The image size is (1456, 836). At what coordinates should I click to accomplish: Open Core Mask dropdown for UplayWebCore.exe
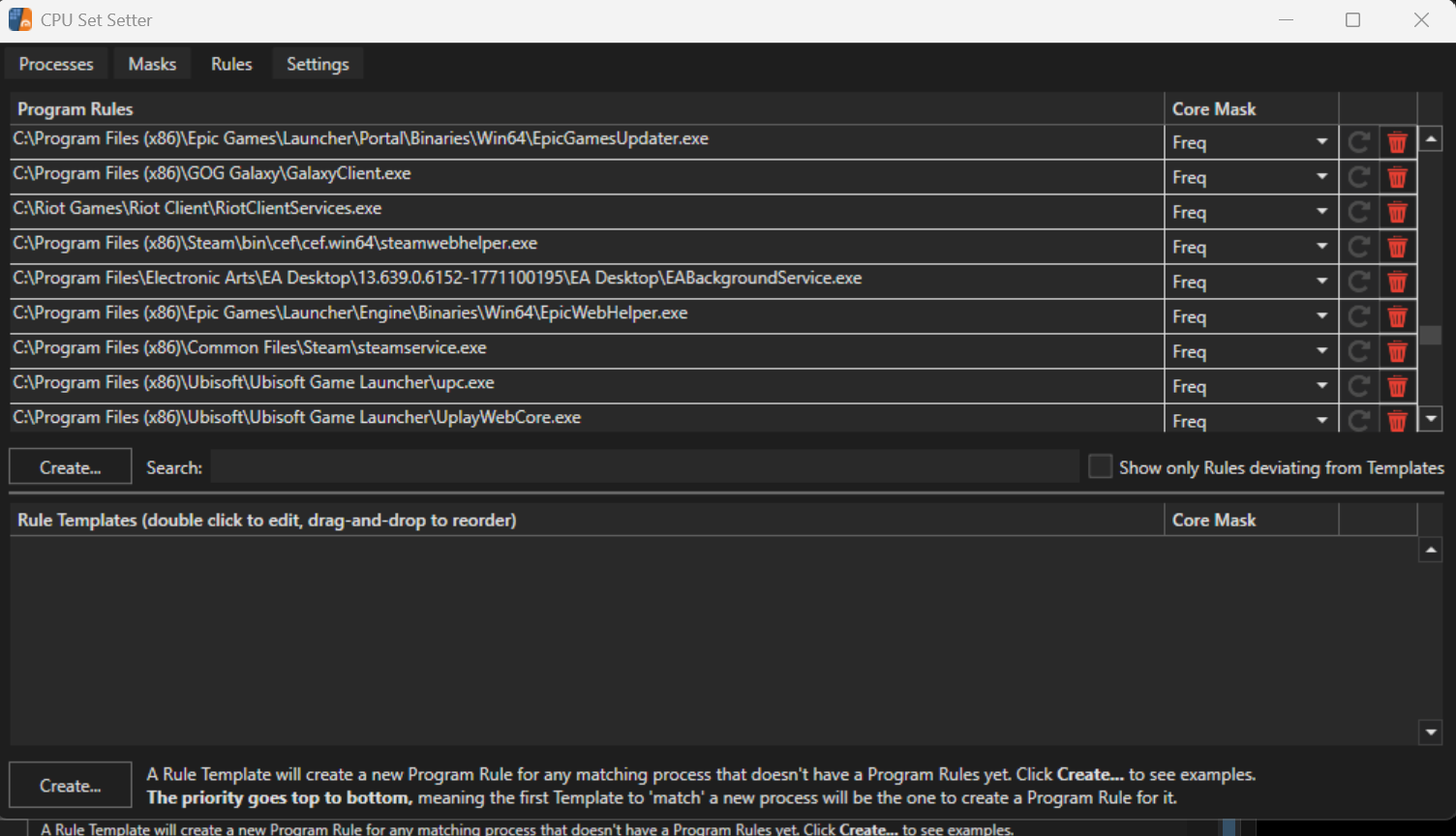tap(1251, 420)
